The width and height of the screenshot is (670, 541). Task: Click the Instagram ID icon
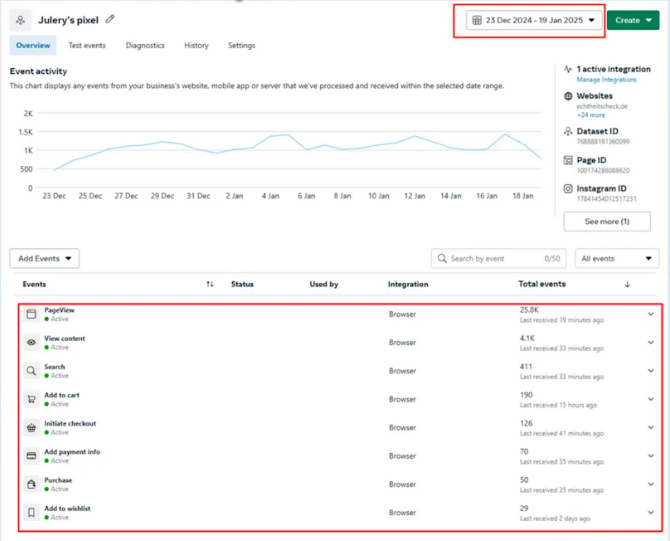(568, 188)
